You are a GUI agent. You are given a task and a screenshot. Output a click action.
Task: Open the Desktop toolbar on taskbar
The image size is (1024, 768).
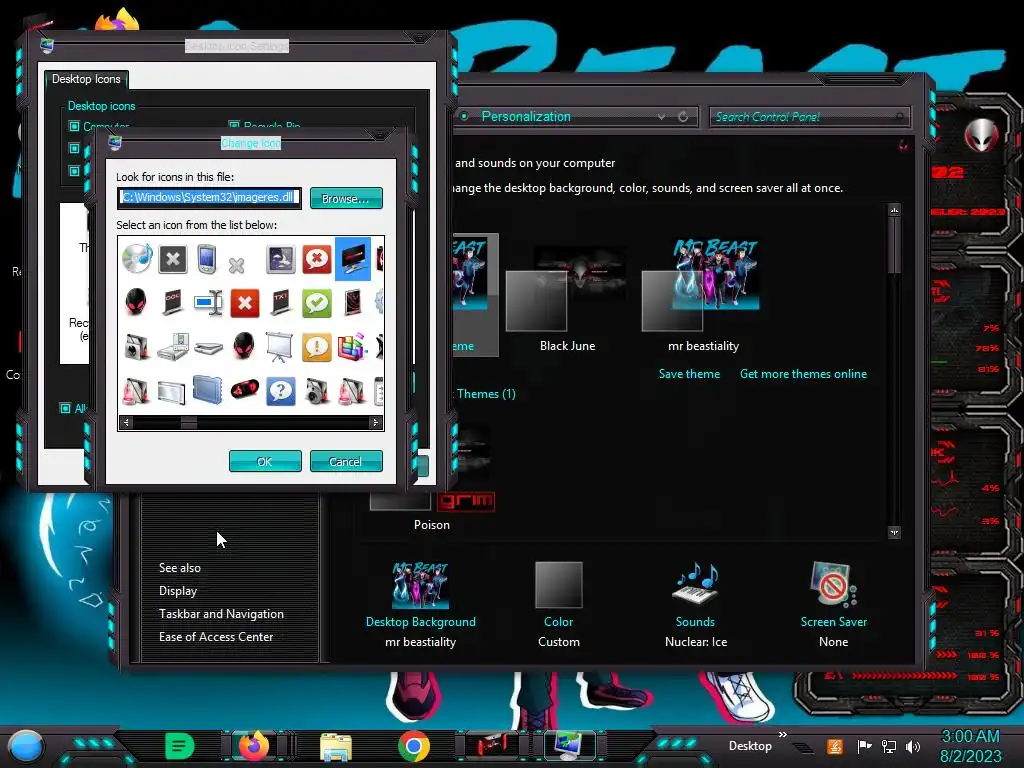750,746
